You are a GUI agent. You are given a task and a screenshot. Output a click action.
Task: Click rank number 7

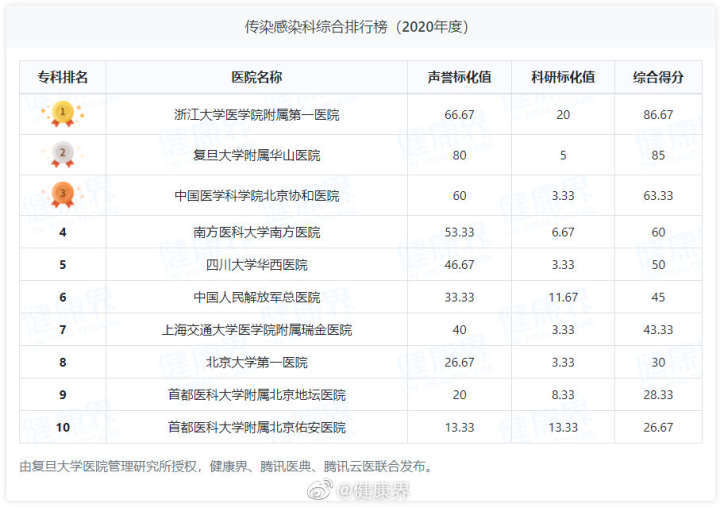pyautogui.click(x=62, y=330)
